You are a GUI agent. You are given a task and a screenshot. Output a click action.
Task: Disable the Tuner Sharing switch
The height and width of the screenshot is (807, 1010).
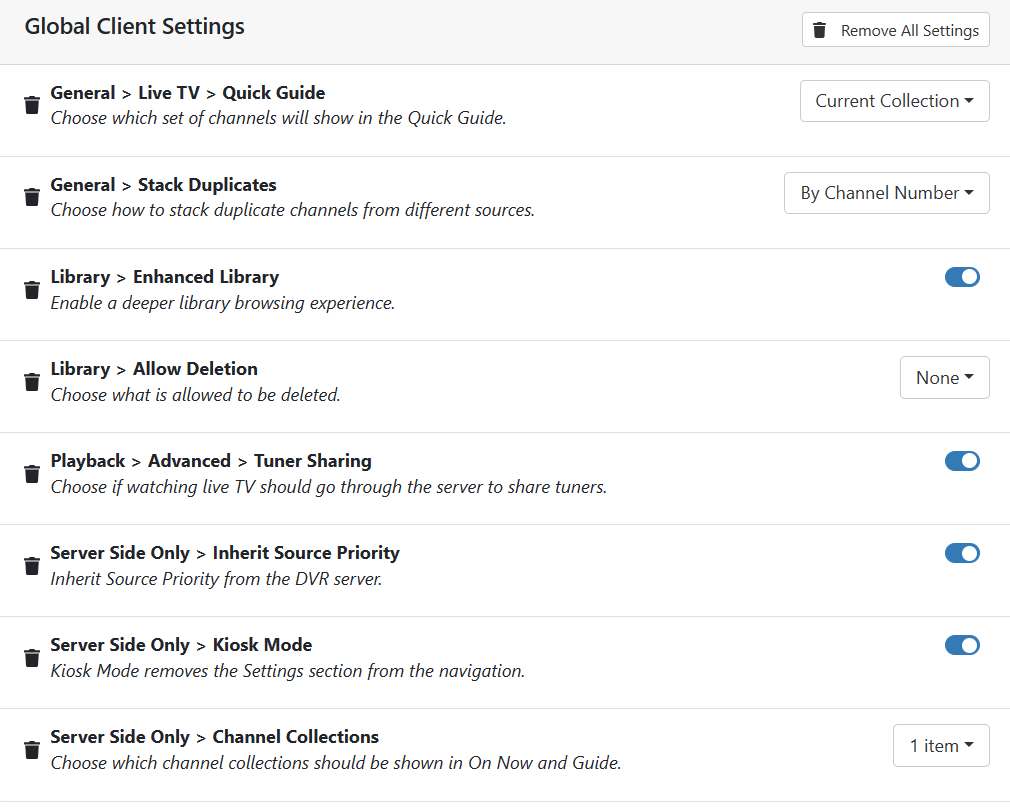tap(962, 461)
